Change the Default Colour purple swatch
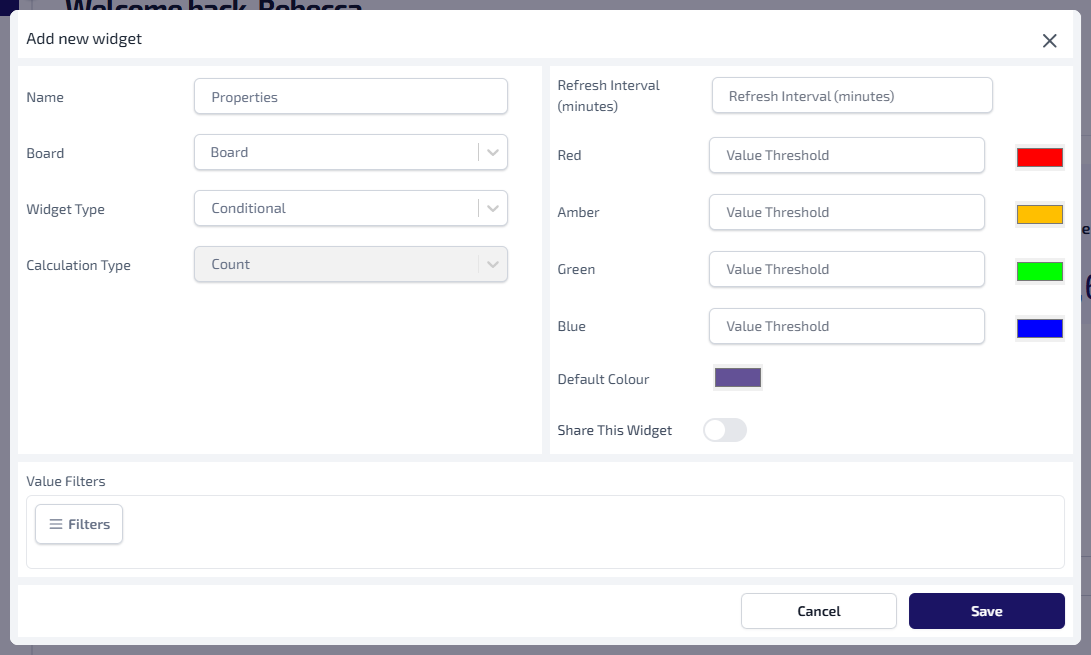Viewport: 1091px width, 655px height. click(738, 378)
